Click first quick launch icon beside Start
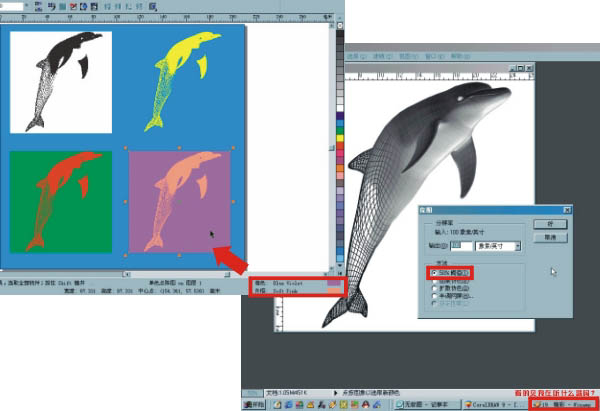600x411 pixels. tap(277, 404)
